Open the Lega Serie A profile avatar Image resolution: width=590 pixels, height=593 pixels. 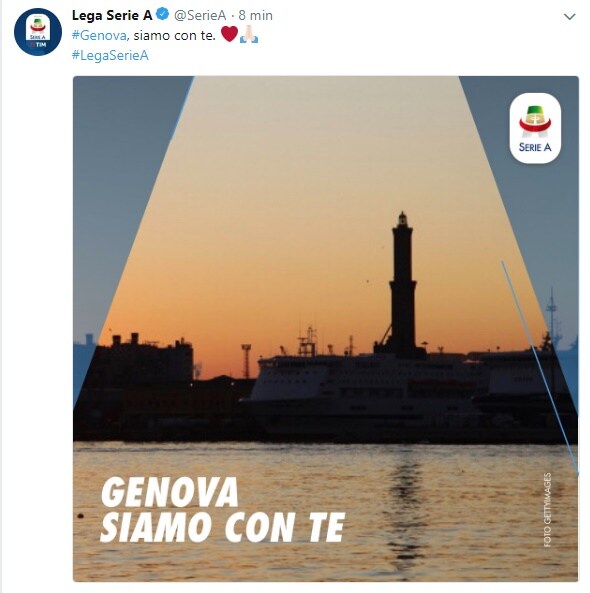38,32
